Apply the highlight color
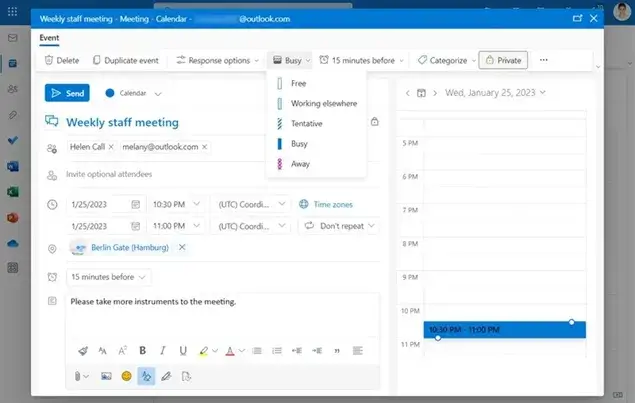635x403 pixels. (x=203, y=351)
